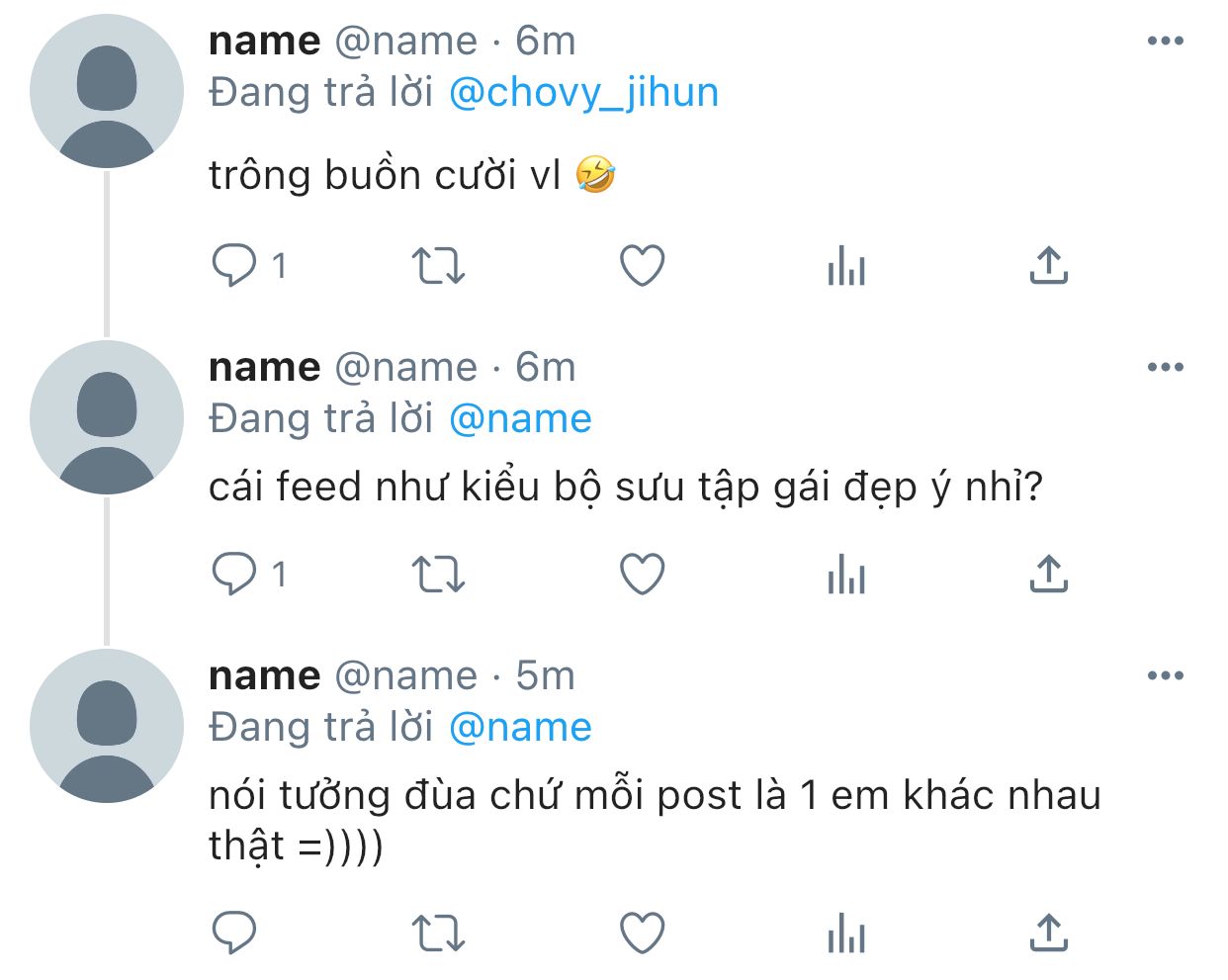
Task: View analytics of the "cái feed" tweet
Action: click(846, 575)
